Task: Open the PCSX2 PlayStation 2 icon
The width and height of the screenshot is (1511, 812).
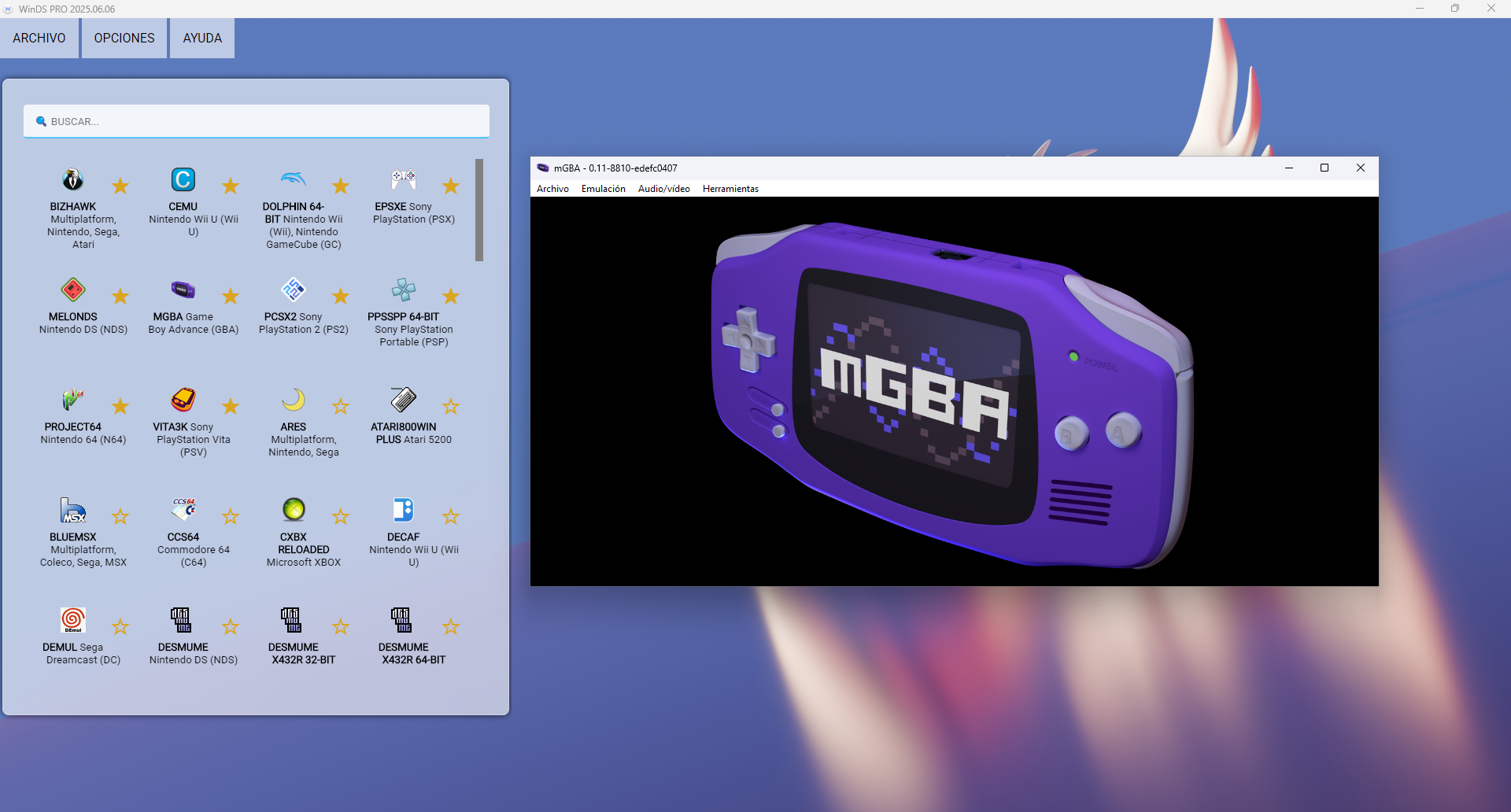Action: pyautogui.click(x=294, y=290)
